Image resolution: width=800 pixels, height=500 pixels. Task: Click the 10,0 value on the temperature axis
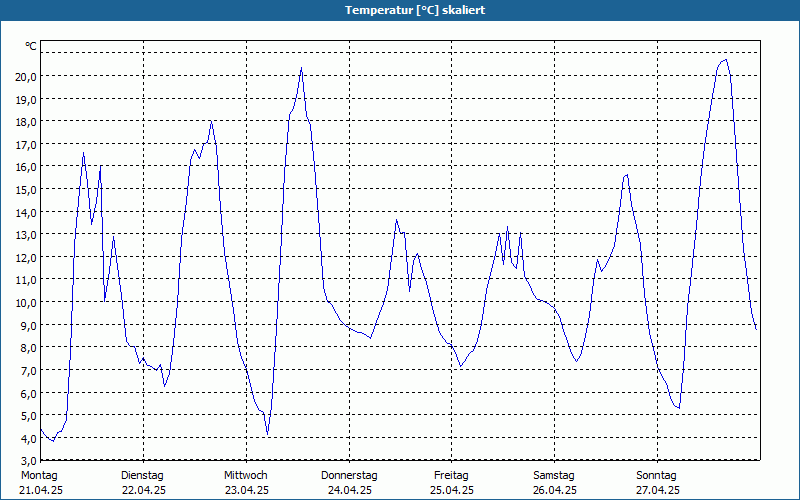tap(26, 303)
